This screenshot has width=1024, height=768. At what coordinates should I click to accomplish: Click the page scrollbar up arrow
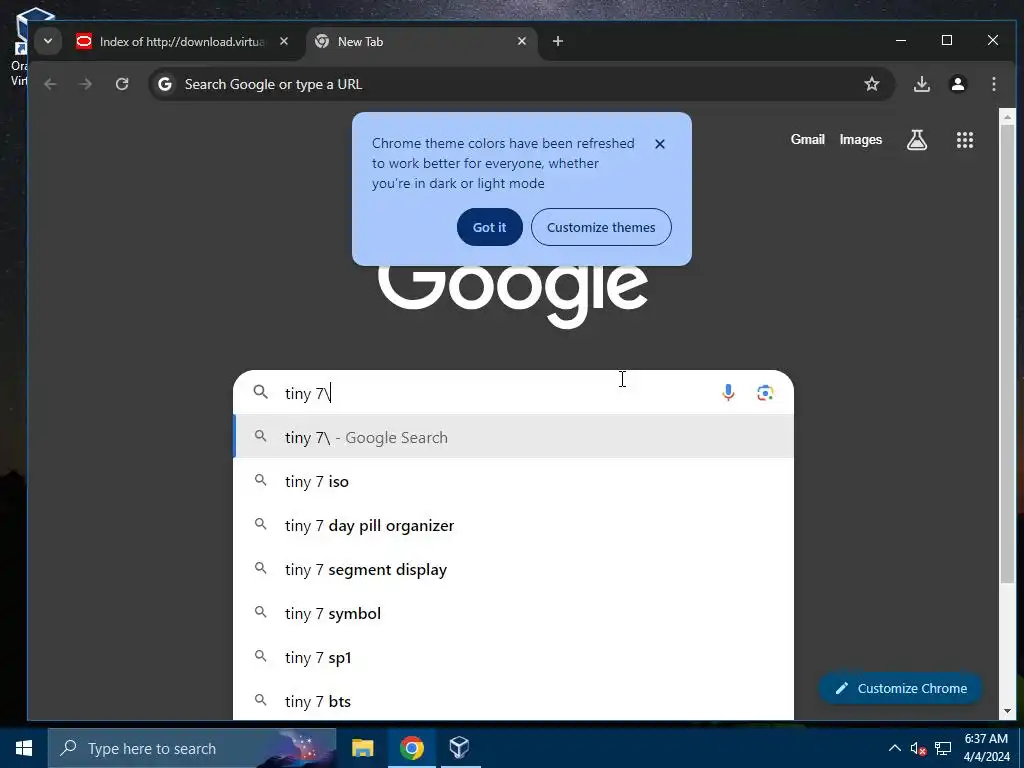[1007, 118]
